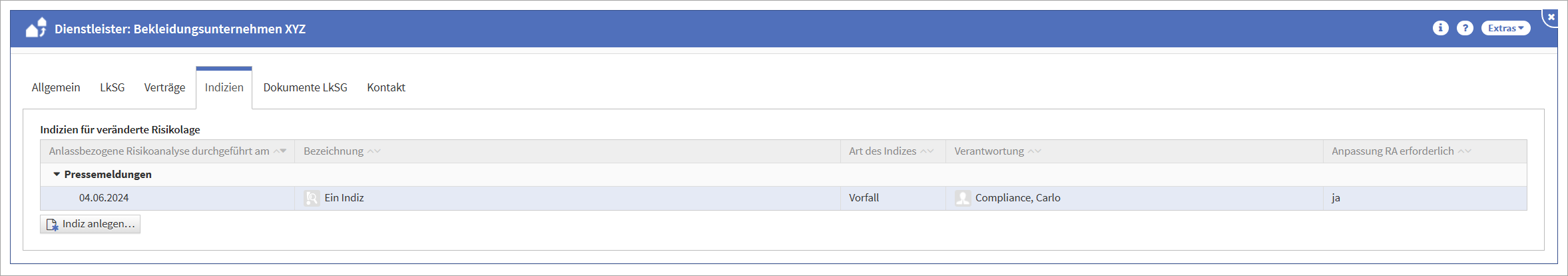The width and height of the screenshot is (1568, 276).
Task: Sort by Bezeichnung column header
Action: tap(334, 151)
